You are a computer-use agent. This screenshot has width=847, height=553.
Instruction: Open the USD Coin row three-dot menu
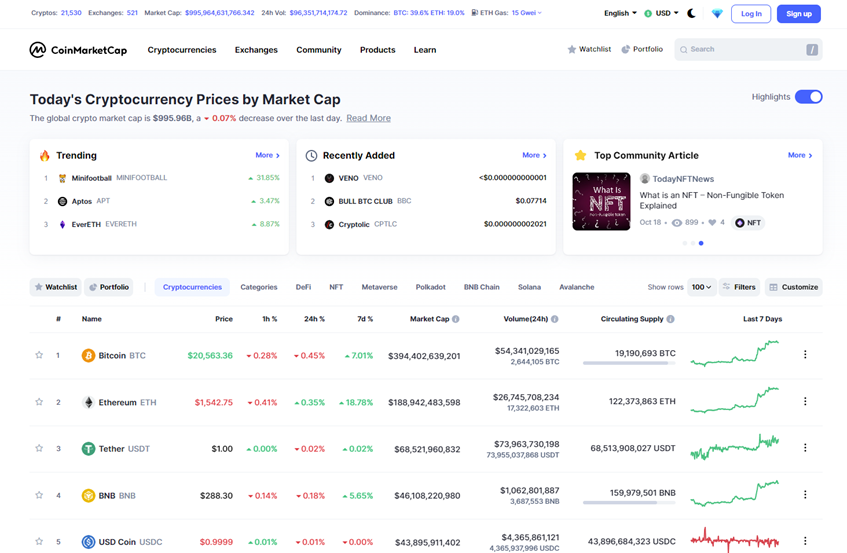coord(805,541)
